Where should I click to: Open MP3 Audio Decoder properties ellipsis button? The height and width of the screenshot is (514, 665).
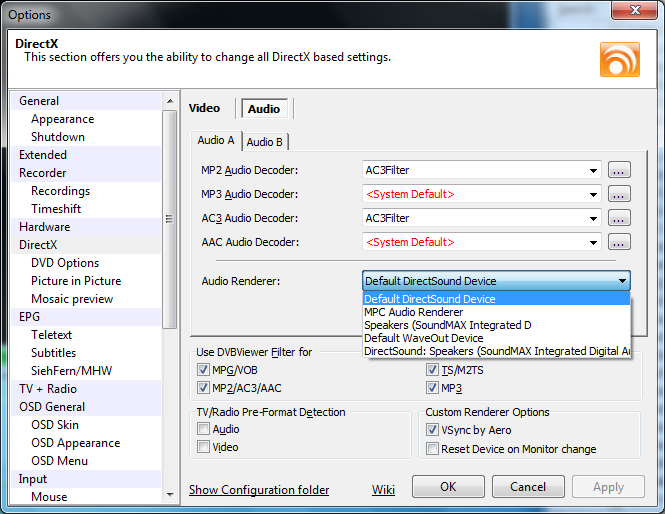click(x=619, y=194)
